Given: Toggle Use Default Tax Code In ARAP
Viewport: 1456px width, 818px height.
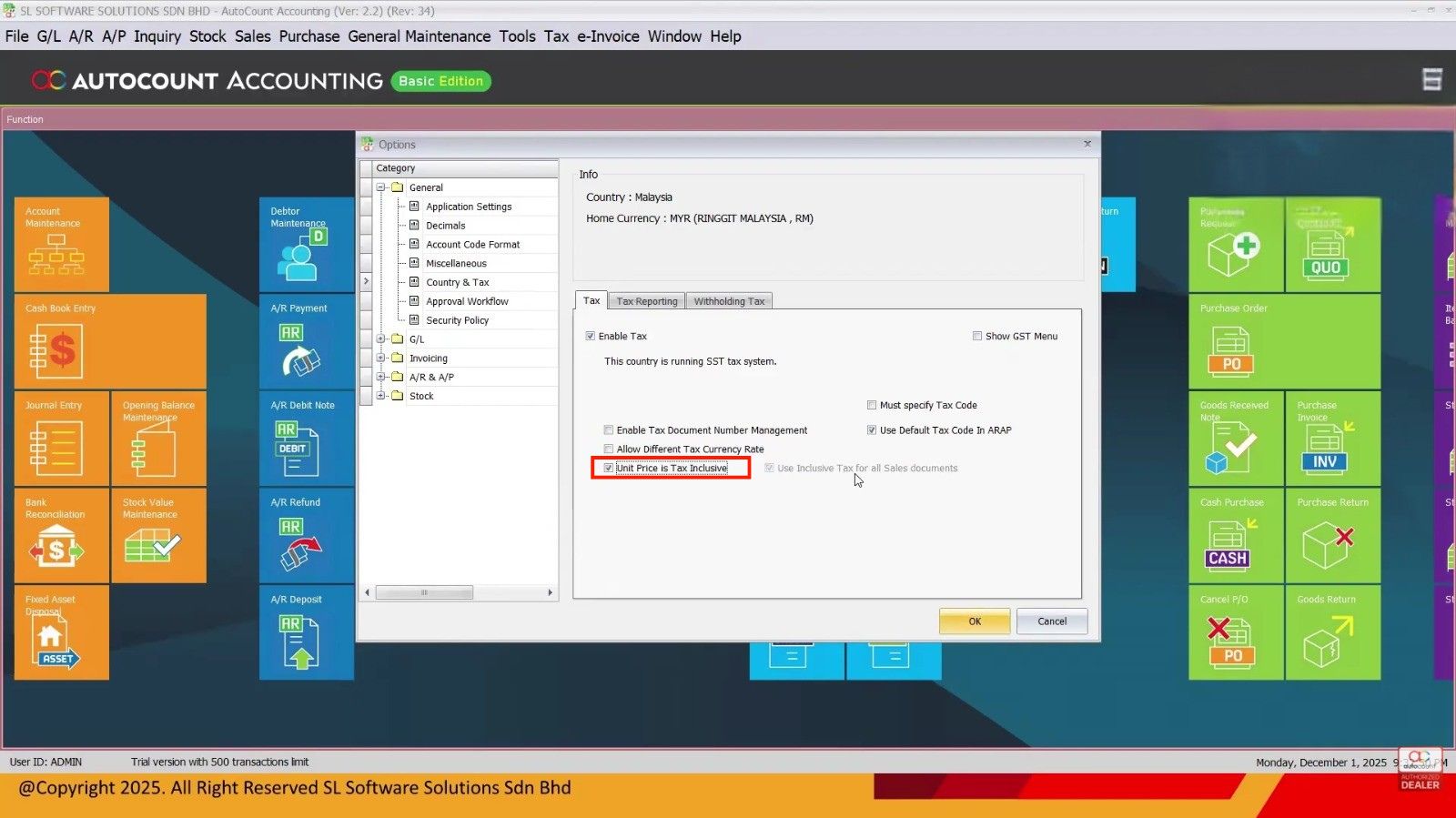Looking at the screenshot, I should 872,430.
